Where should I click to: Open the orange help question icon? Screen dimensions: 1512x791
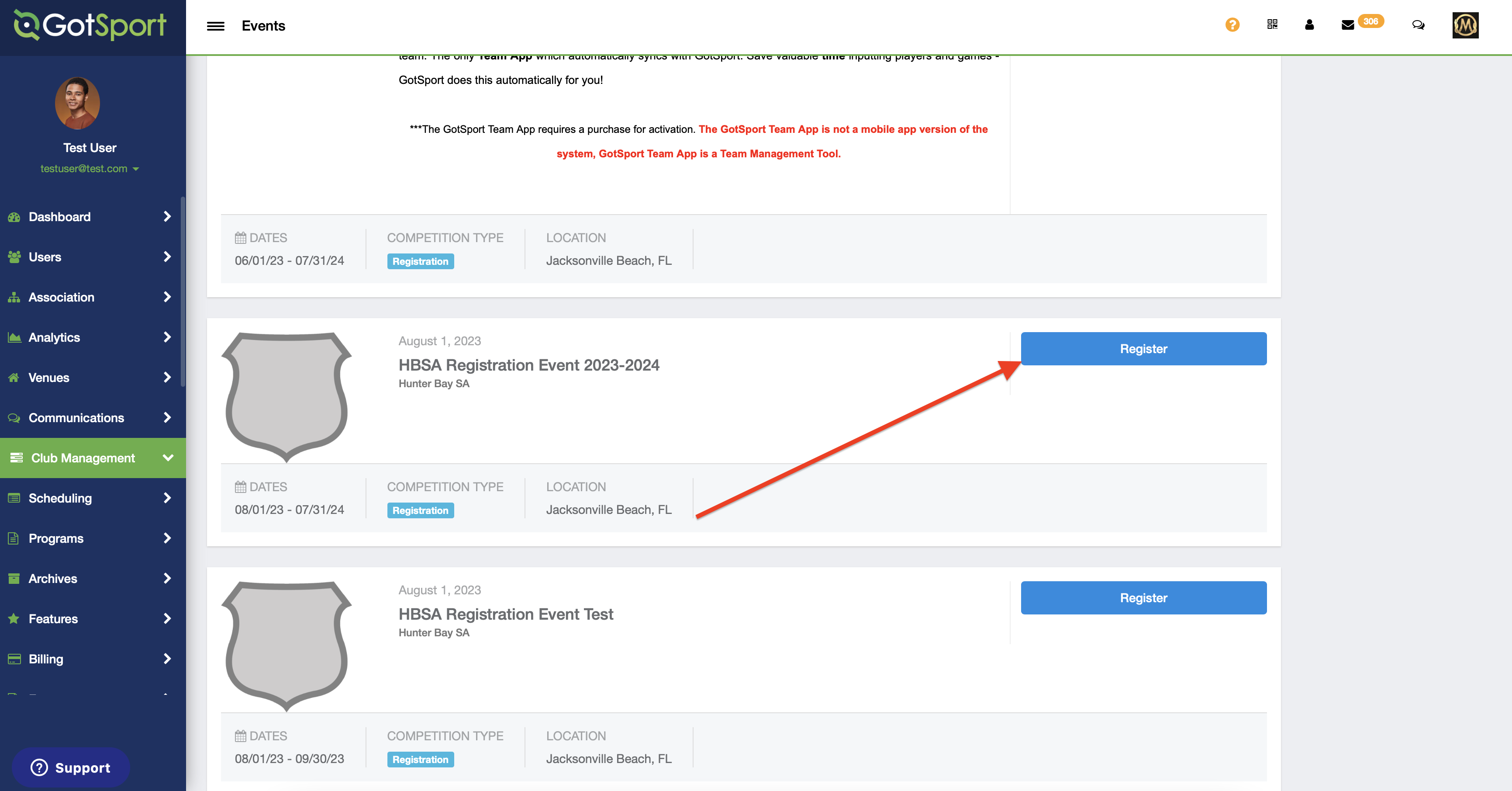pyautogui.click(x=1232, y=24)
